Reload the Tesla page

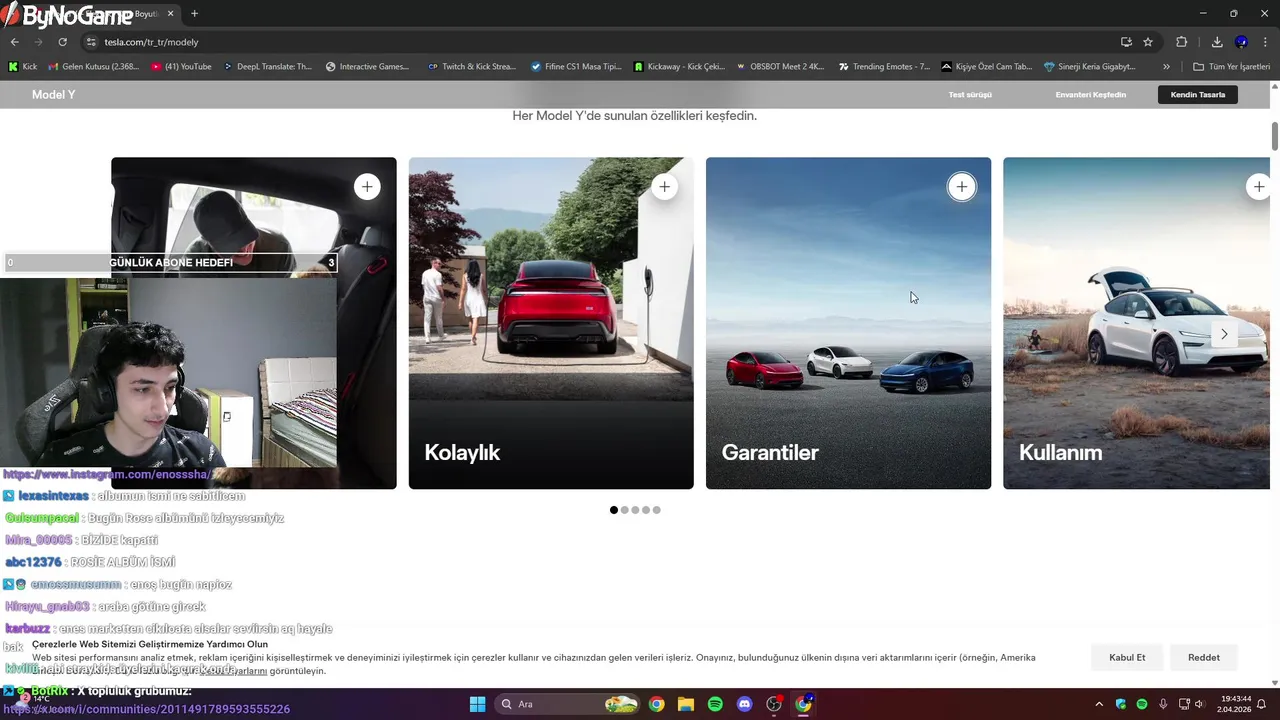tap(62, 42)
